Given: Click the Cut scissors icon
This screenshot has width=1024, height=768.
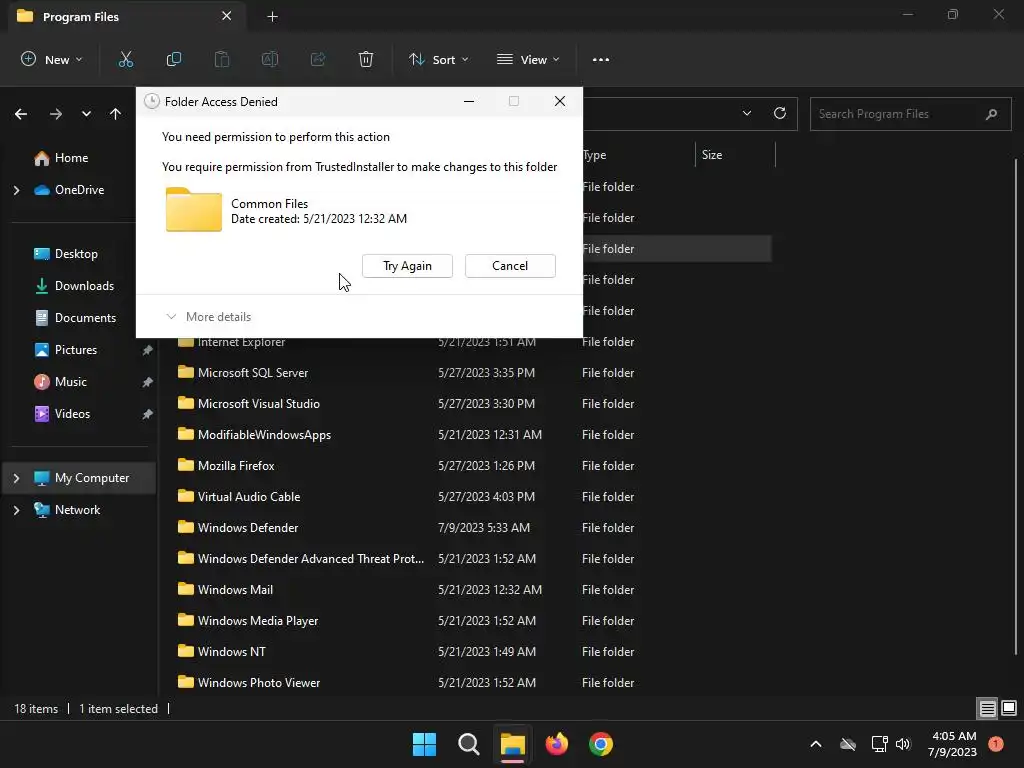Looking at the screenshot, I should point(125,59).
